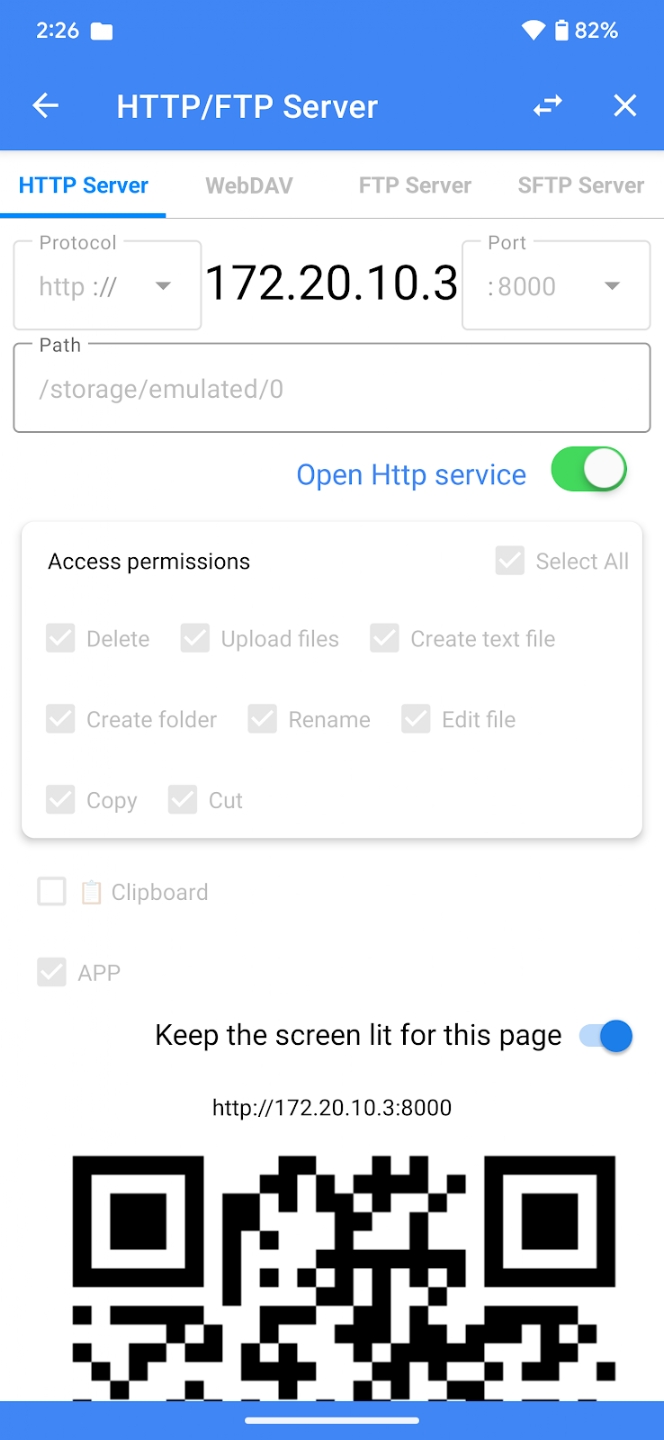664x1440 pixels.
Task: Open the Protocol dropdown
Action: click(107, 287)
